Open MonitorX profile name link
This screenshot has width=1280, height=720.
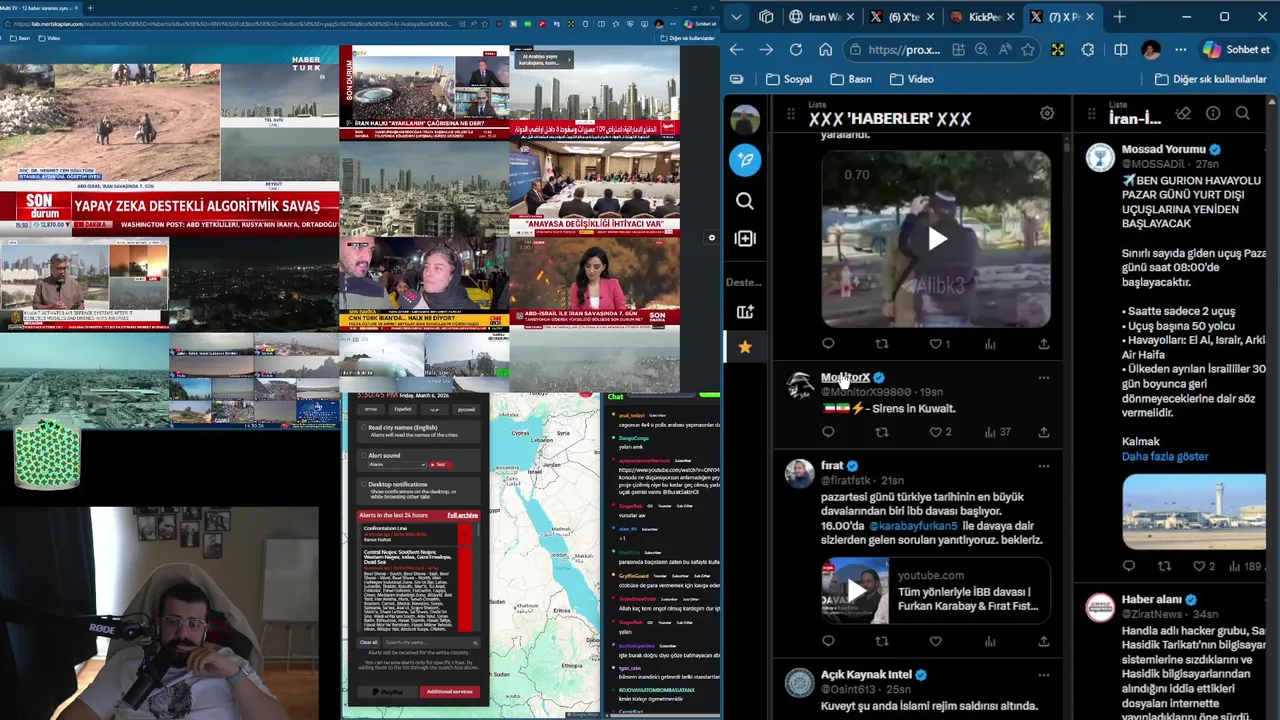click(845, 377)
